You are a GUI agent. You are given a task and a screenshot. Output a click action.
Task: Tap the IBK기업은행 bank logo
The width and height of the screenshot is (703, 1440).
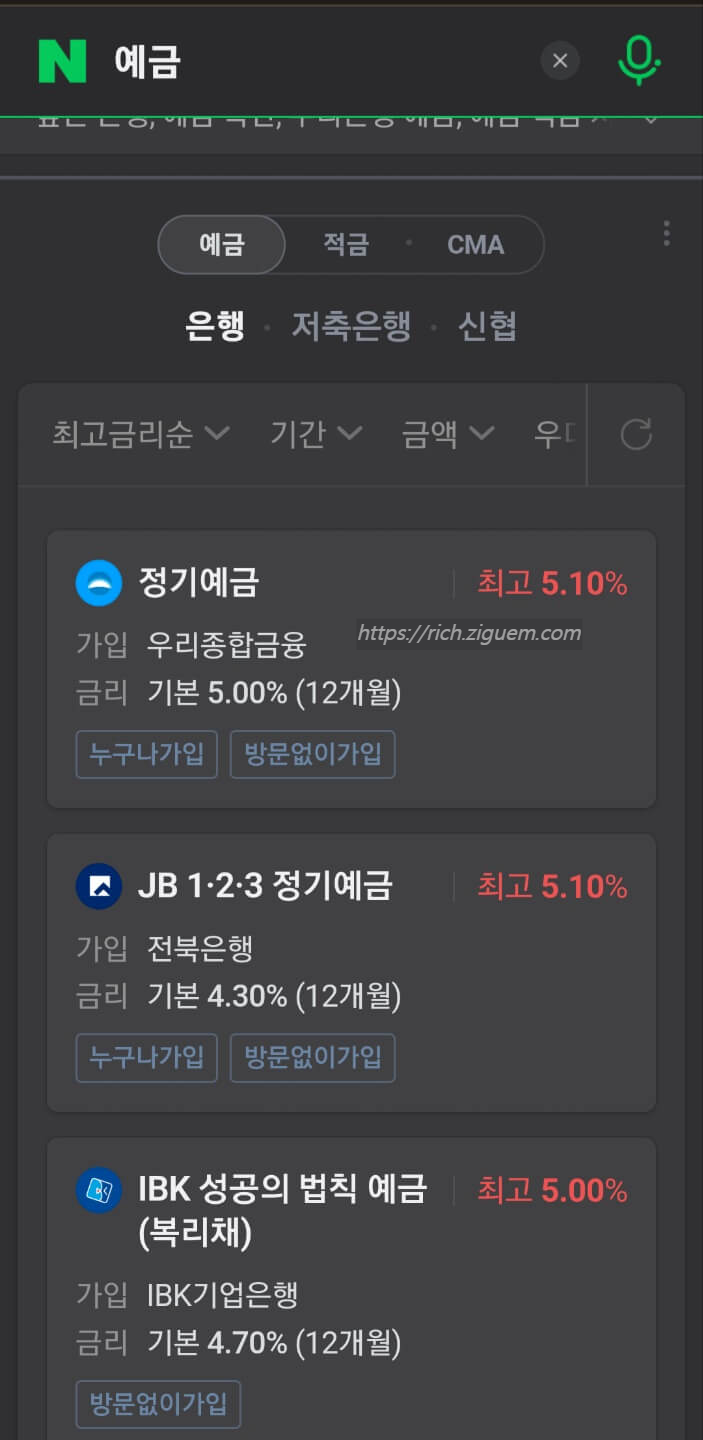pyautogui.click(x=98, y=1190)
